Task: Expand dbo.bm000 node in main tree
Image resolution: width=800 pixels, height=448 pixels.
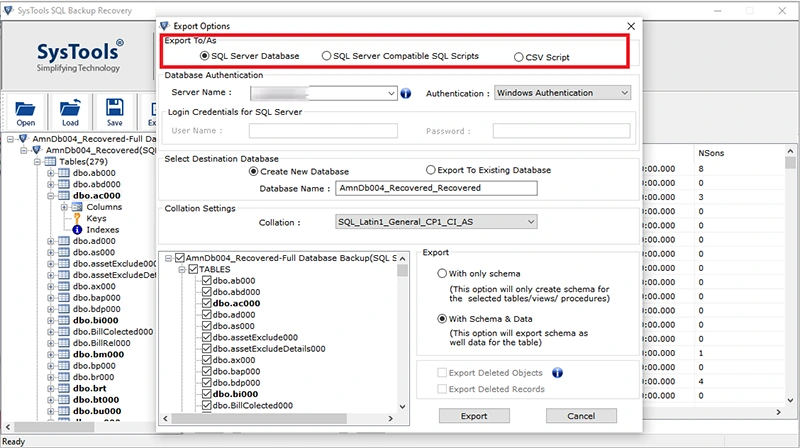Action: pyautogui.click(x=51, y=354)
